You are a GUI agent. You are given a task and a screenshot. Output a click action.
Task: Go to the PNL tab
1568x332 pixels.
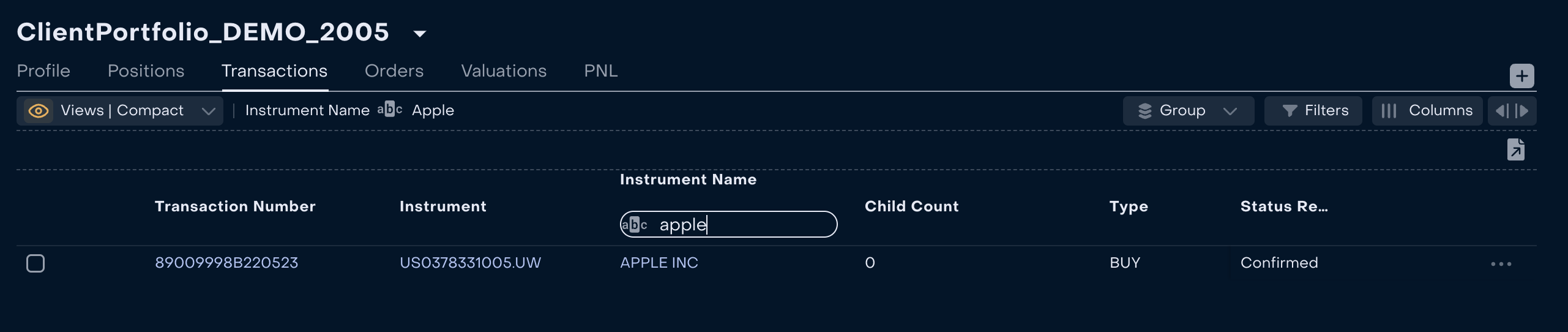click(600, 71)
